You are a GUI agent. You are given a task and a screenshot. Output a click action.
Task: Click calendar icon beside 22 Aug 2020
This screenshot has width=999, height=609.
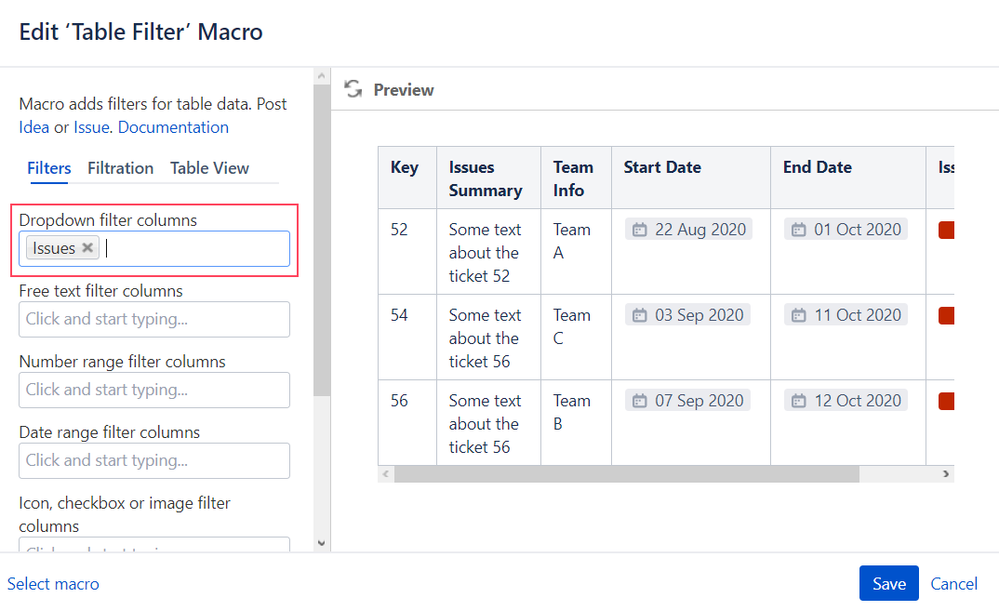click(639, 230)
